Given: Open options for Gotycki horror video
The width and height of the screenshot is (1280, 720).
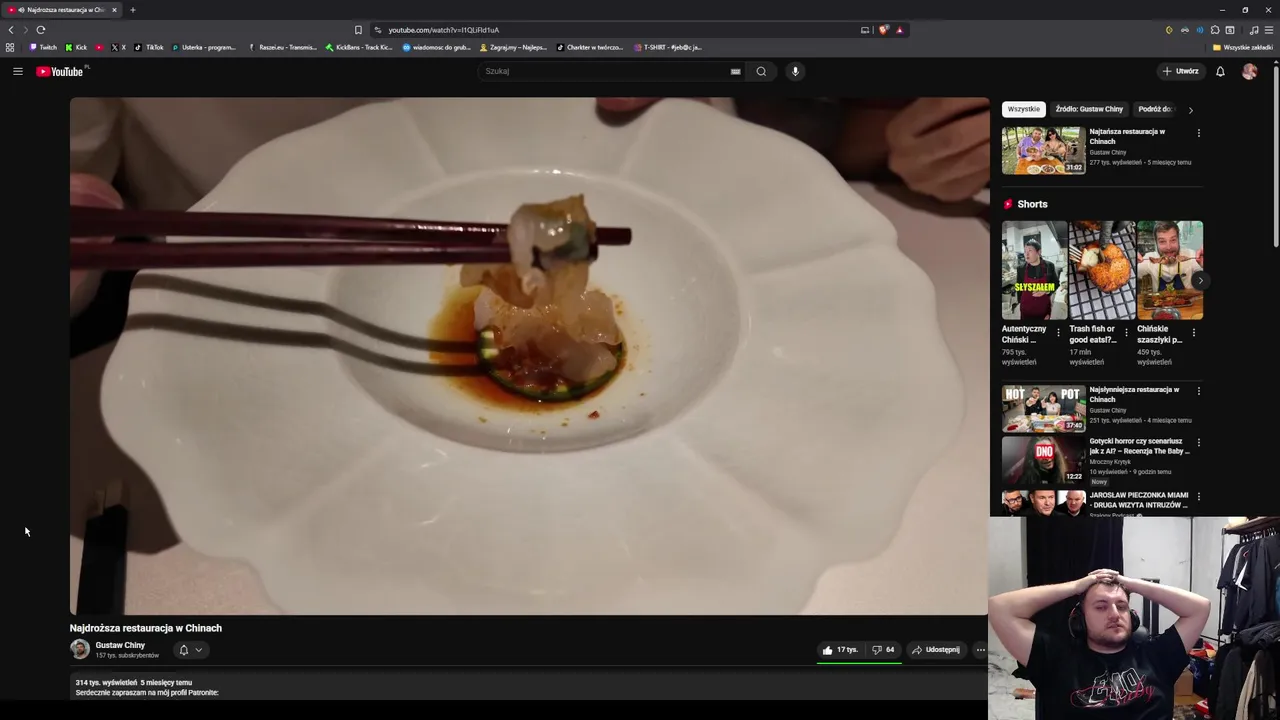Looking at the screenshot, I should [x=1198, y=442].
